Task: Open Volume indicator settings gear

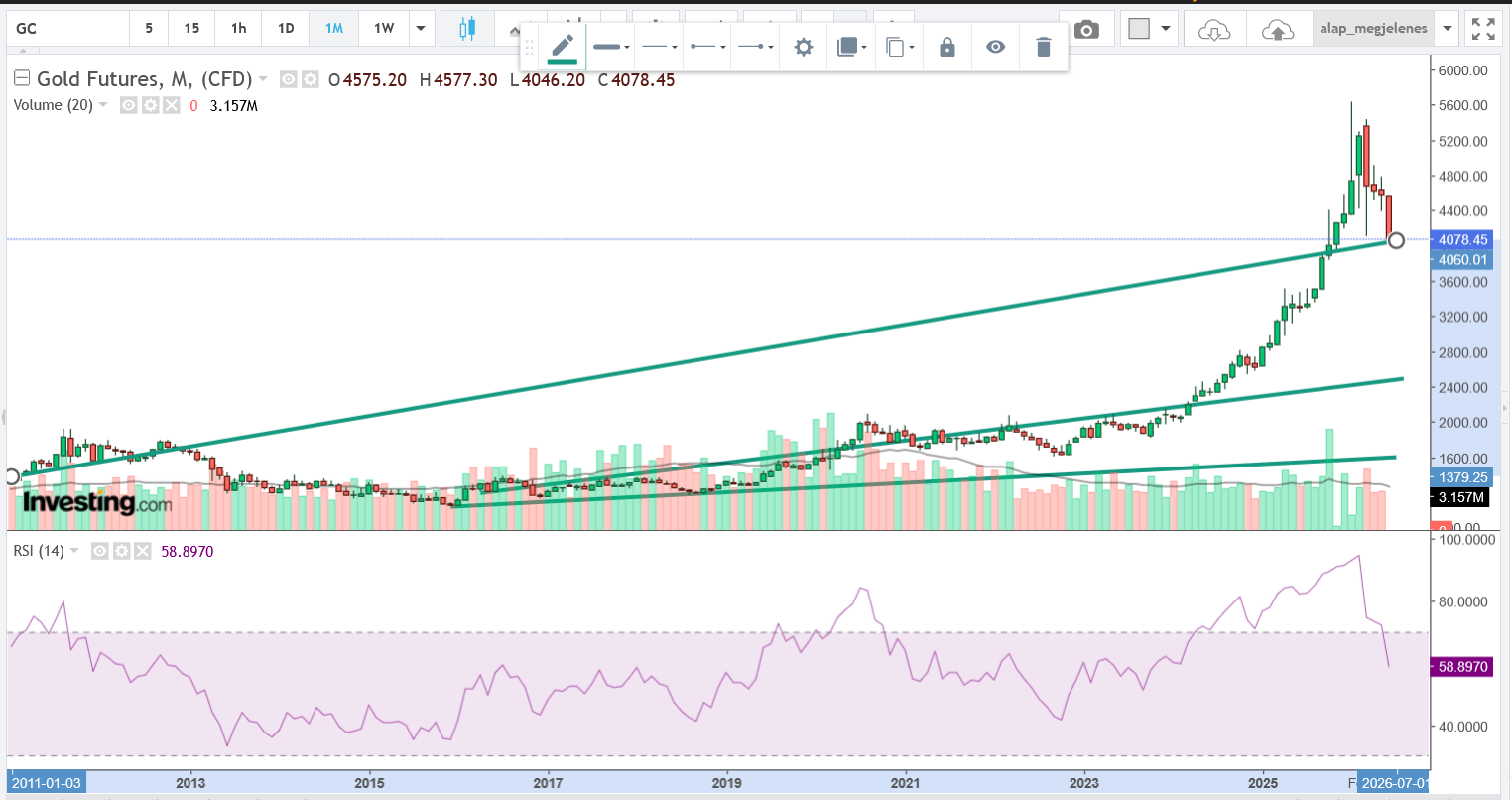Action: [x=150, y=105]
